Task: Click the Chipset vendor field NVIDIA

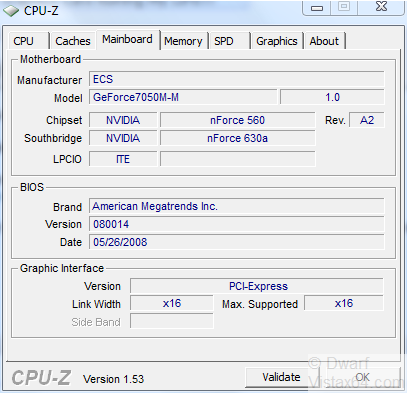Action: pos(123,120)
